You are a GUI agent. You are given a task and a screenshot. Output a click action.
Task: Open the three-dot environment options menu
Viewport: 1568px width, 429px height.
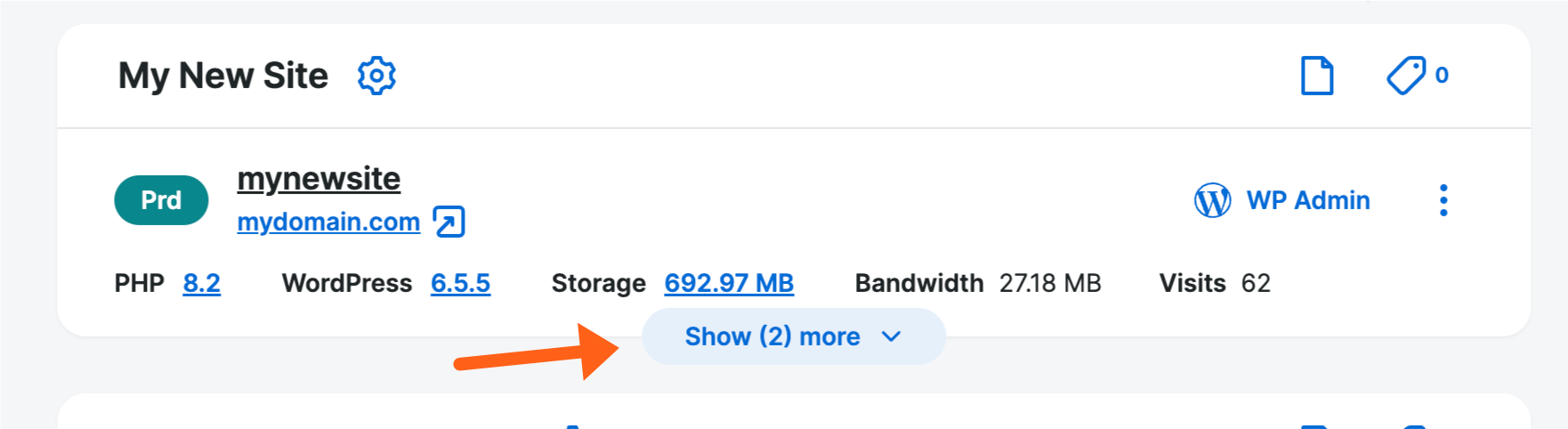click(1443, 200)
